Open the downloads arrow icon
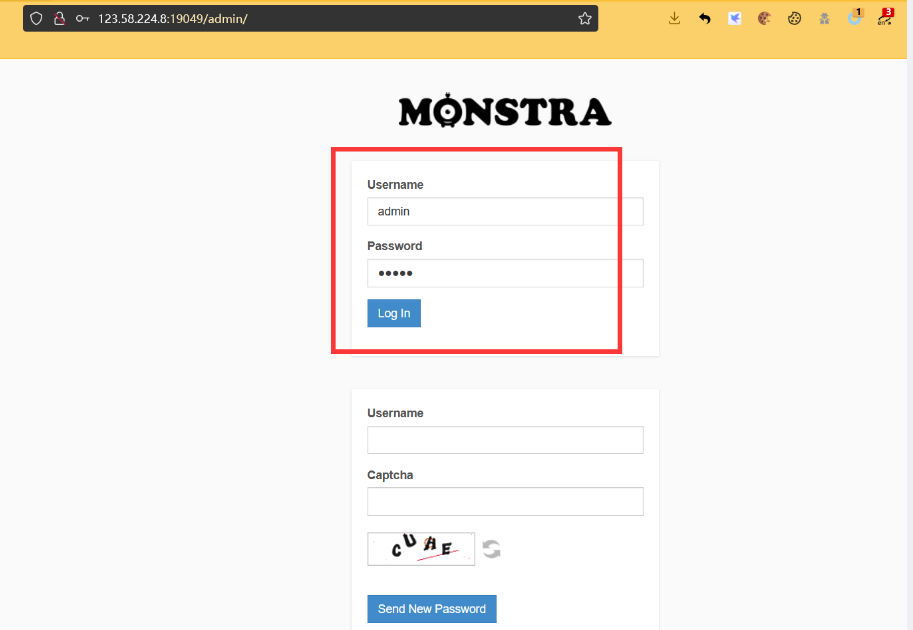The image size is (913, 630). (674, 19)
